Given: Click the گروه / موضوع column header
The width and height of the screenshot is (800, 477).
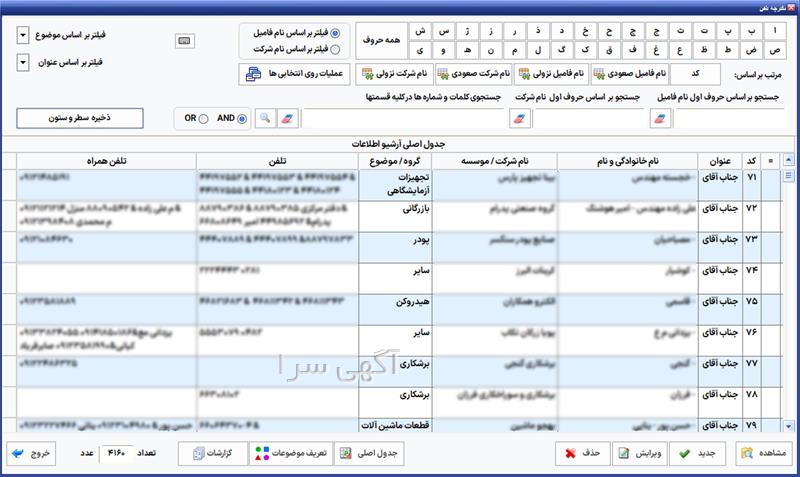Looking at the screenshot, I should [395, 161].
